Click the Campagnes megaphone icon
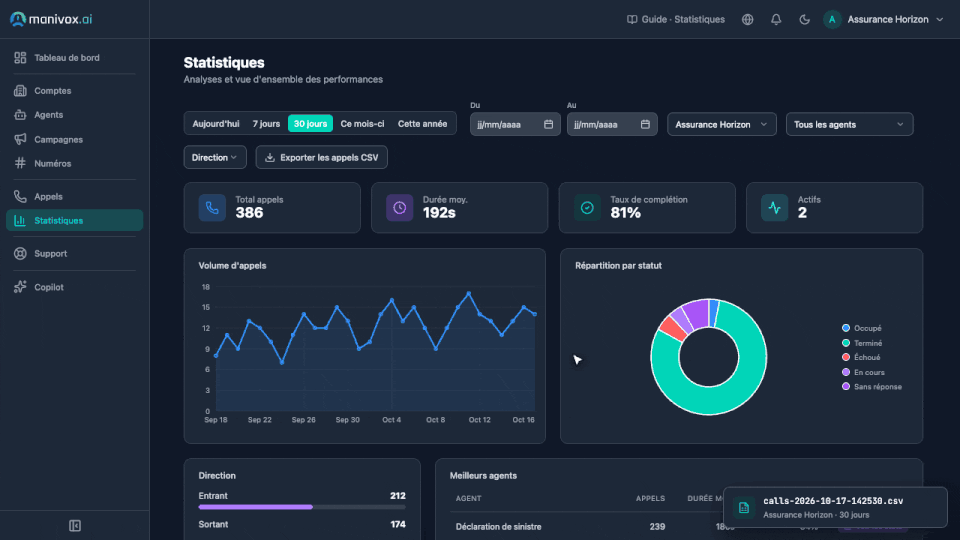Image resolution: width=960 pixels, height=540 pixels. pyautogui.click(x=20, y=140)
